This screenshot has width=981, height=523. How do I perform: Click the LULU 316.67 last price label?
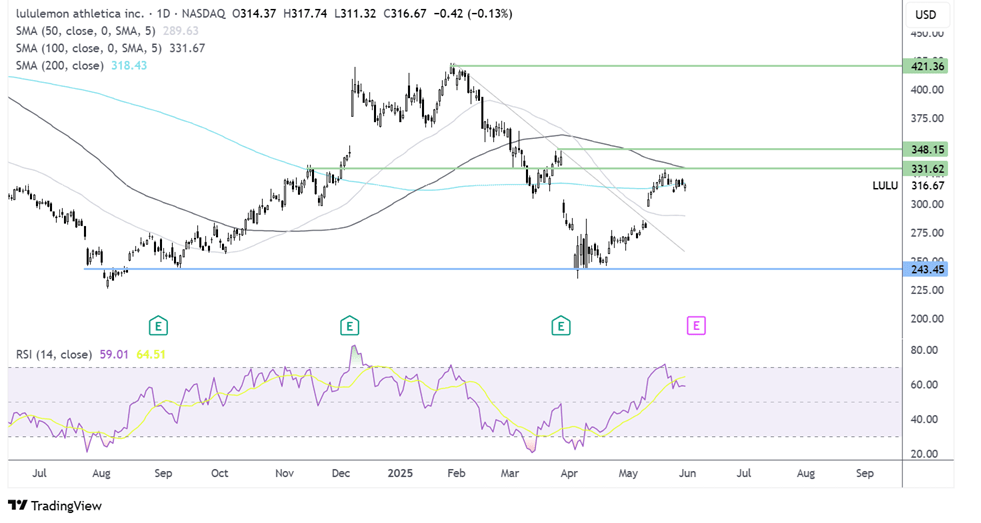[x=908, y=186]
